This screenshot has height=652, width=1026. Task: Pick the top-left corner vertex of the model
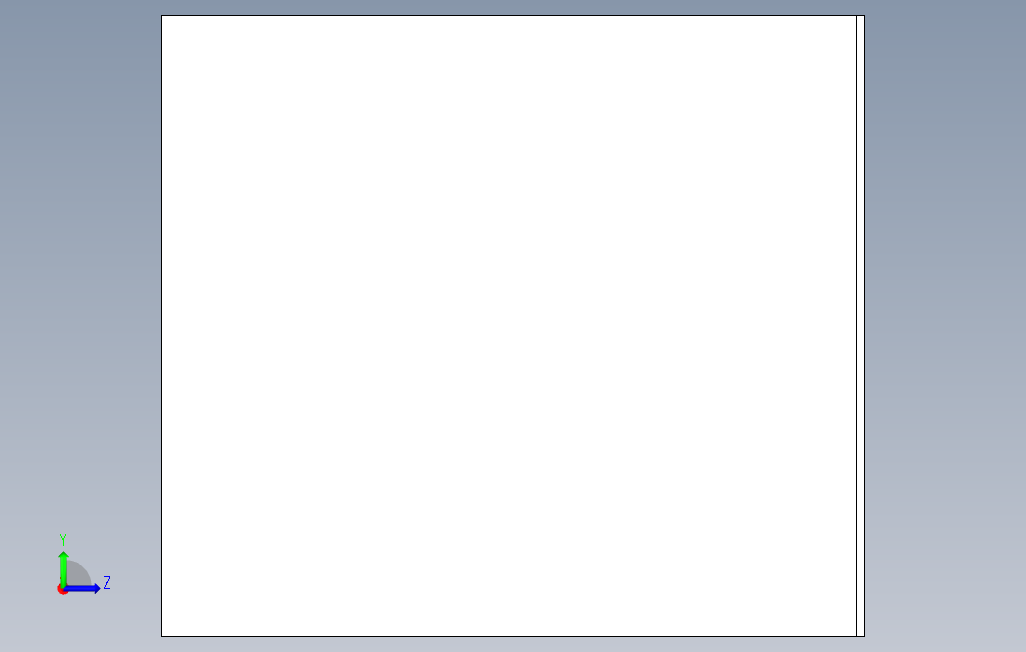tap(162, 16)
